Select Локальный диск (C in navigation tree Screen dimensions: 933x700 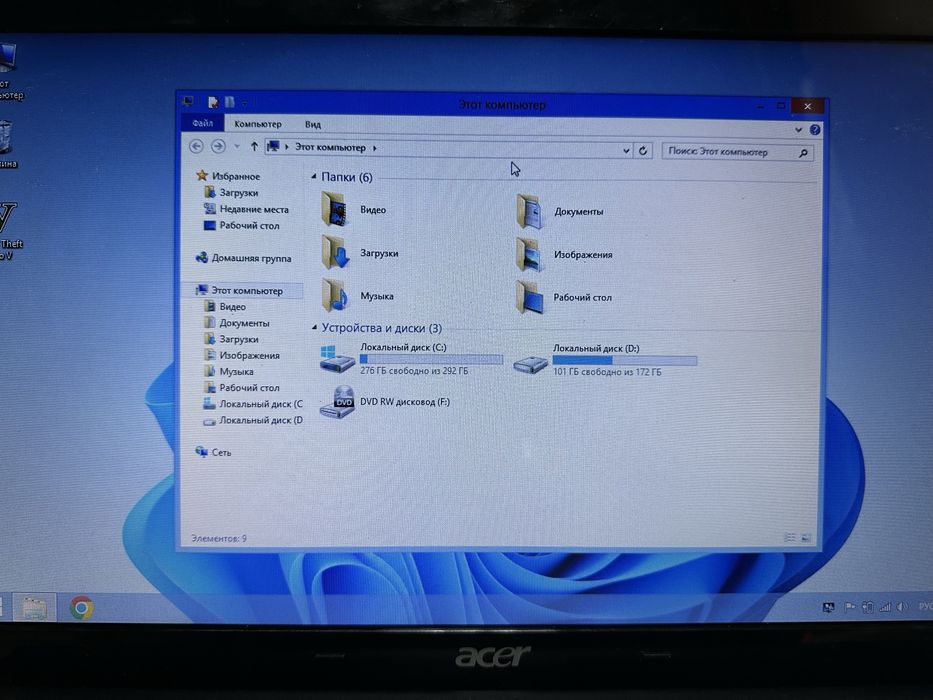253,404
